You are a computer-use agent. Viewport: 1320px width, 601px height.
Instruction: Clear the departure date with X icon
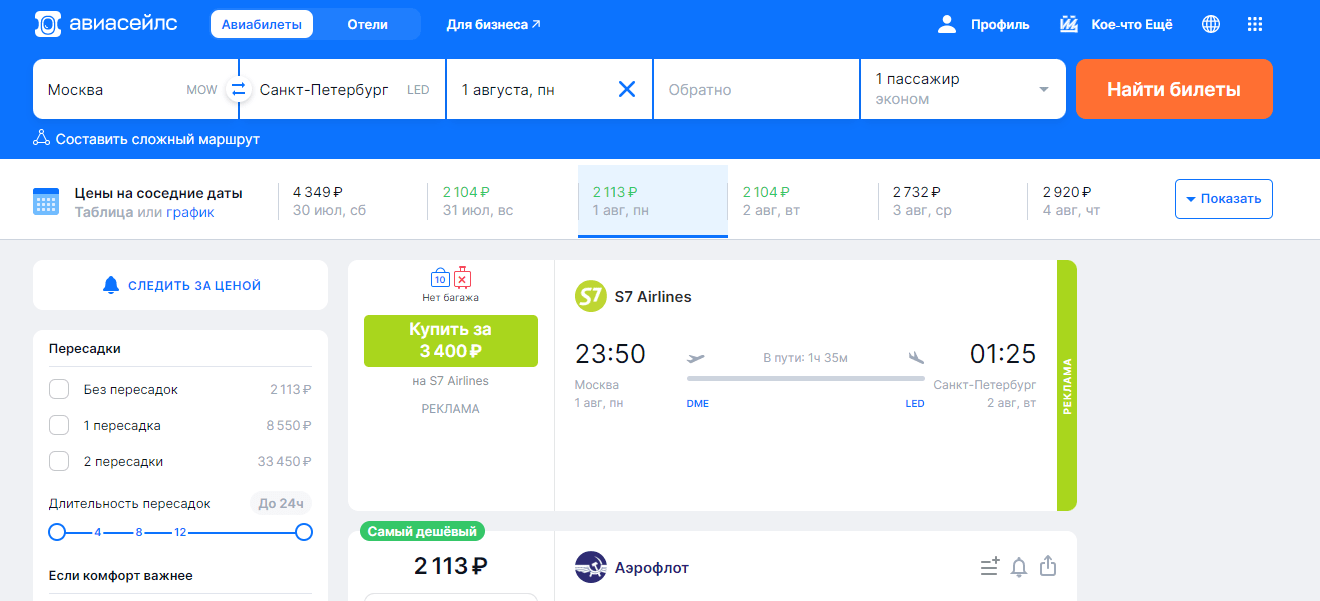(x=627, y=90)
